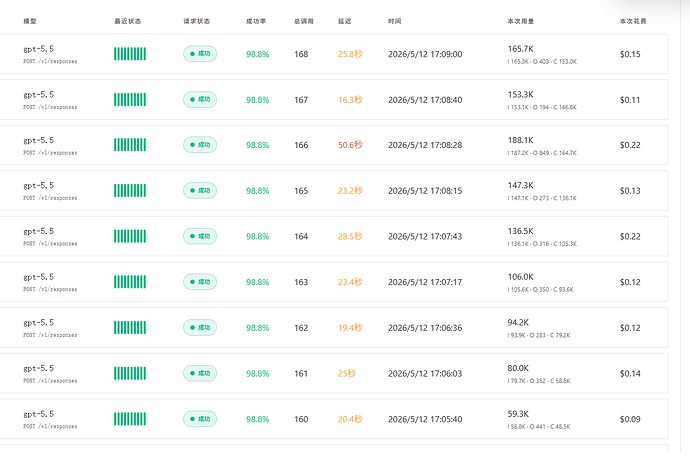Click the 136.5K usage value

click(x=521, y=231)
